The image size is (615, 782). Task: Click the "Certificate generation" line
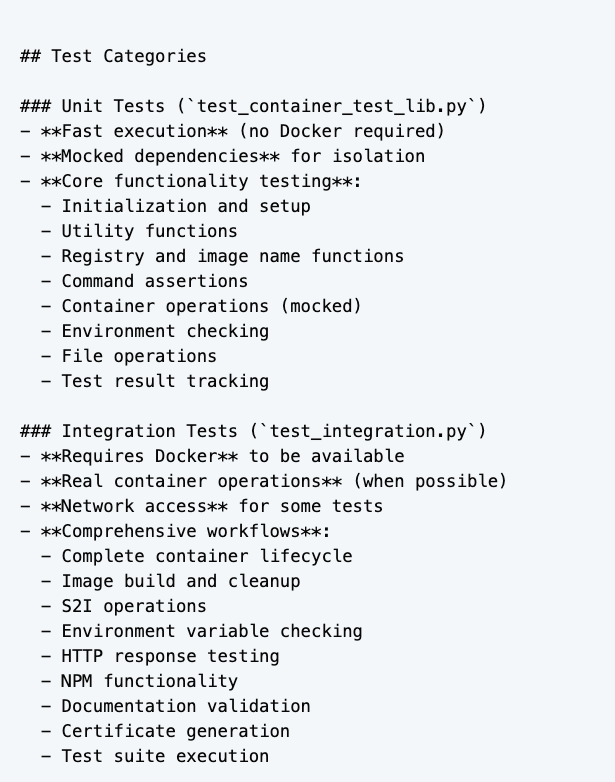pos(176,731)
